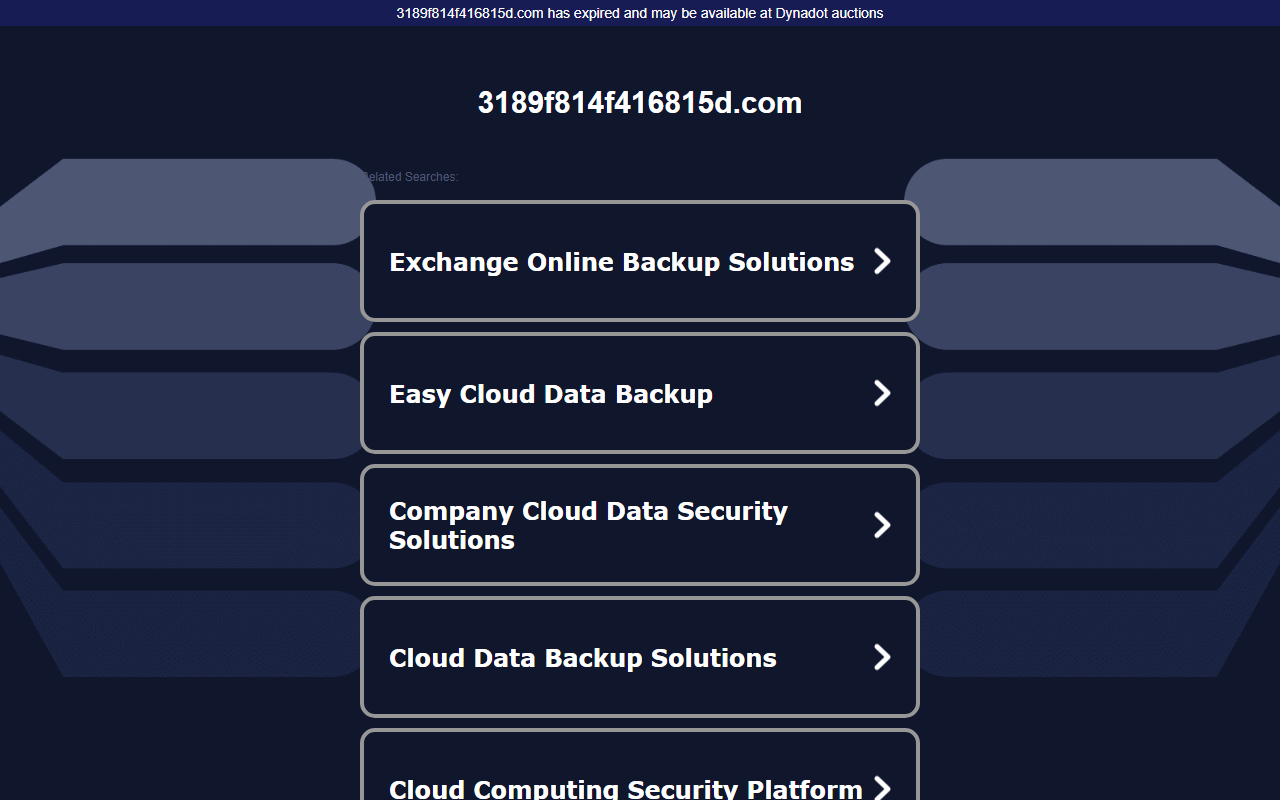Image resolution: width=1280 pixels, height=800 pixels.
Task: Click chevron on Cloud Data Backup Solutions row
Action: 882,657
